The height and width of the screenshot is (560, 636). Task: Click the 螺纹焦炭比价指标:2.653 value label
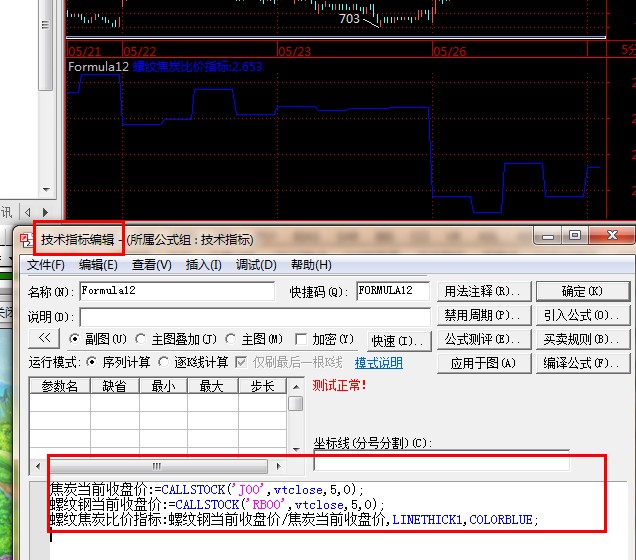pyautogui.click(x=198, y=67)
